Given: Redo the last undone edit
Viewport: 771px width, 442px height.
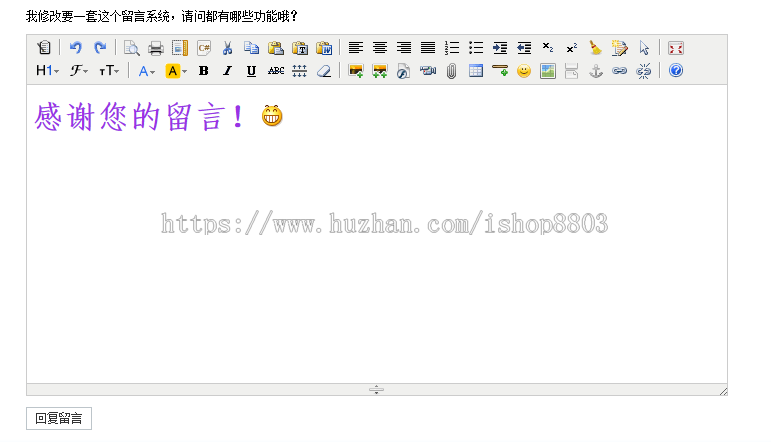Looking at the screenshot, I should pos(100,48).
